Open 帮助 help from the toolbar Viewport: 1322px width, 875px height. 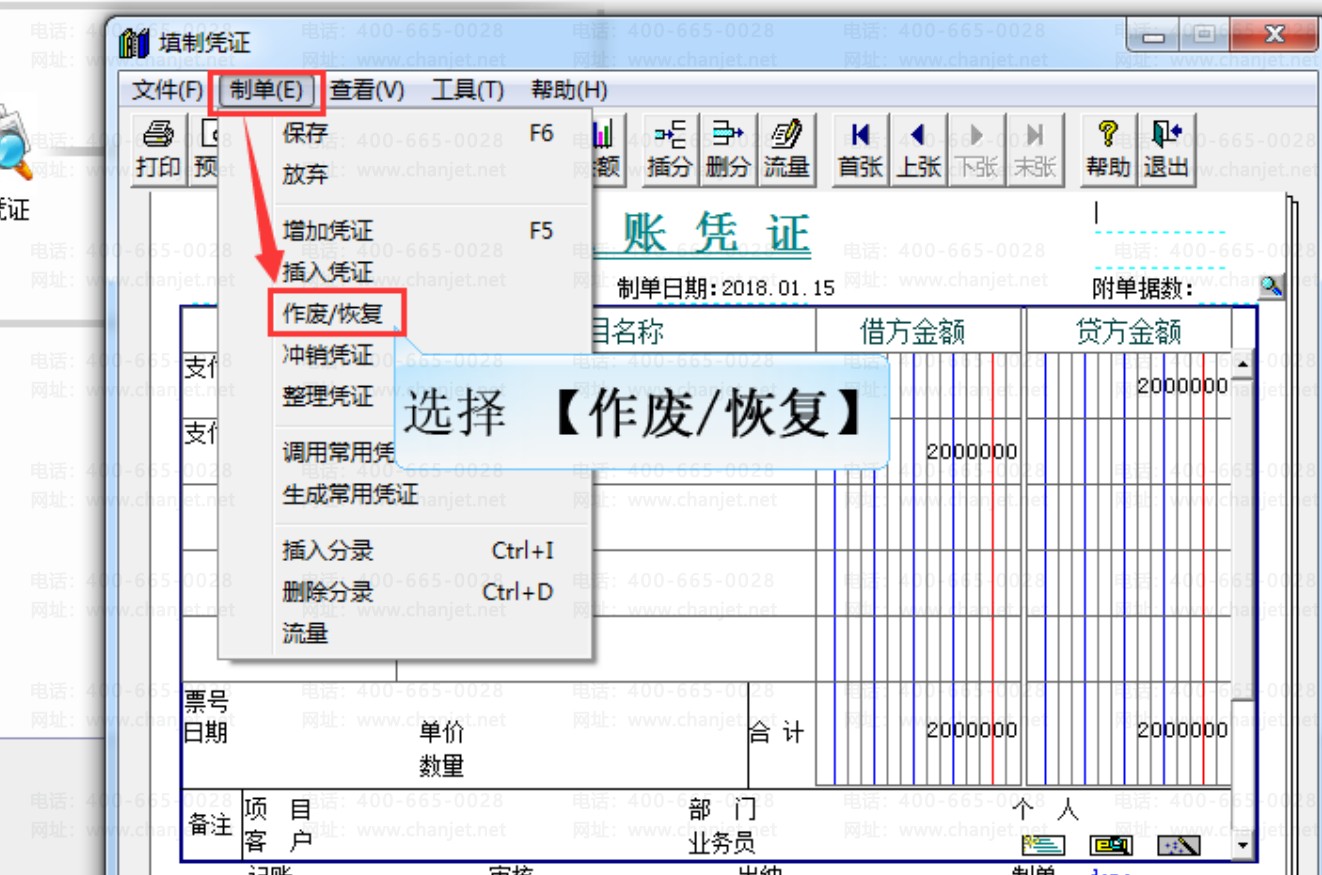pyautogui.click(x=1108, y=150)
